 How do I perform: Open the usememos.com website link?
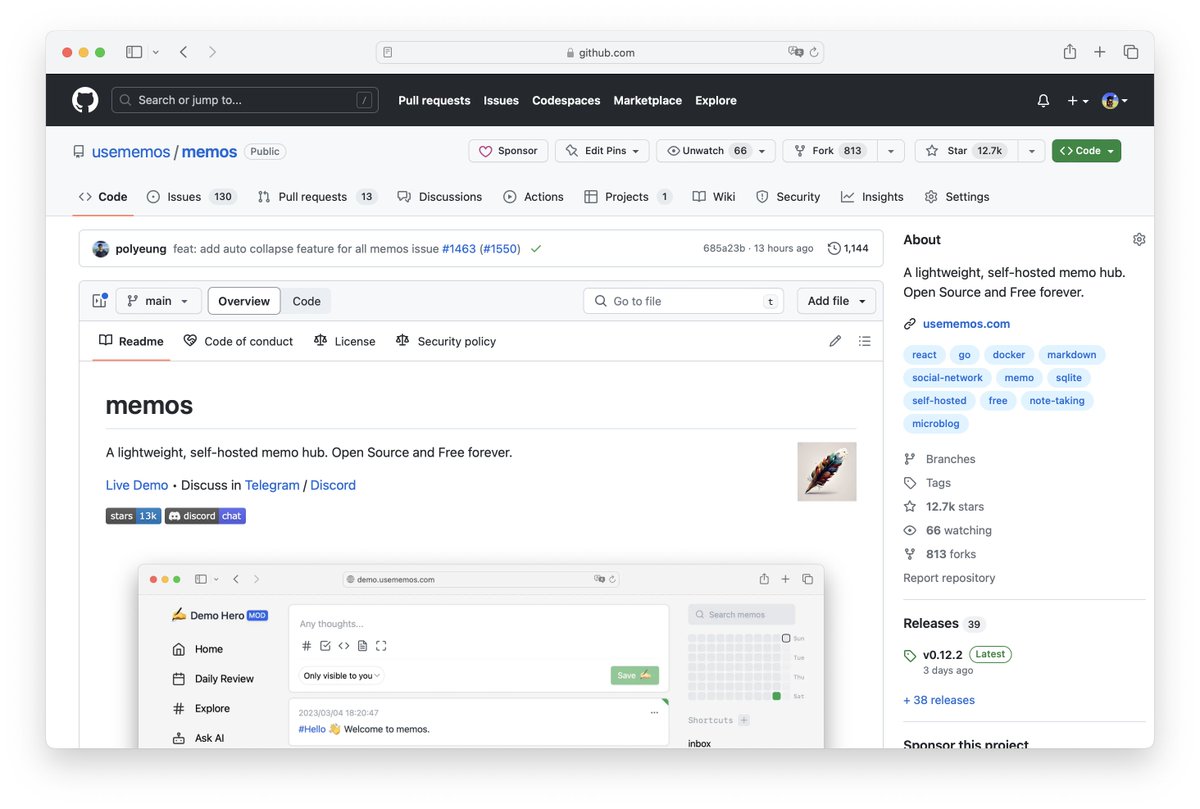coord(966,324)
